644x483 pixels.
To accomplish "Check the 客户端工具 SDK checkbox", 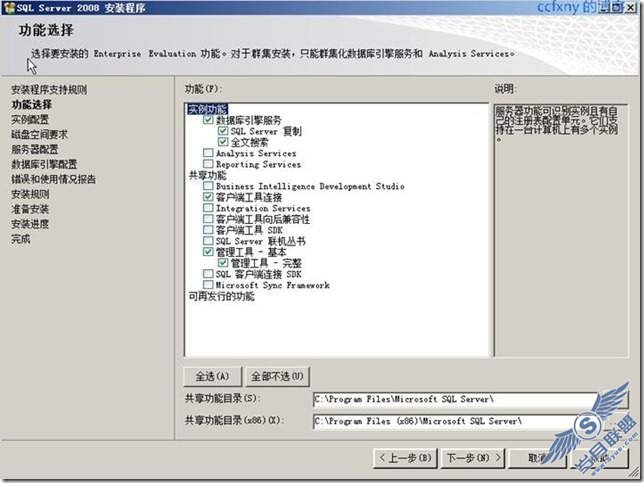I will pyautogui.click(x=208, y=230).
